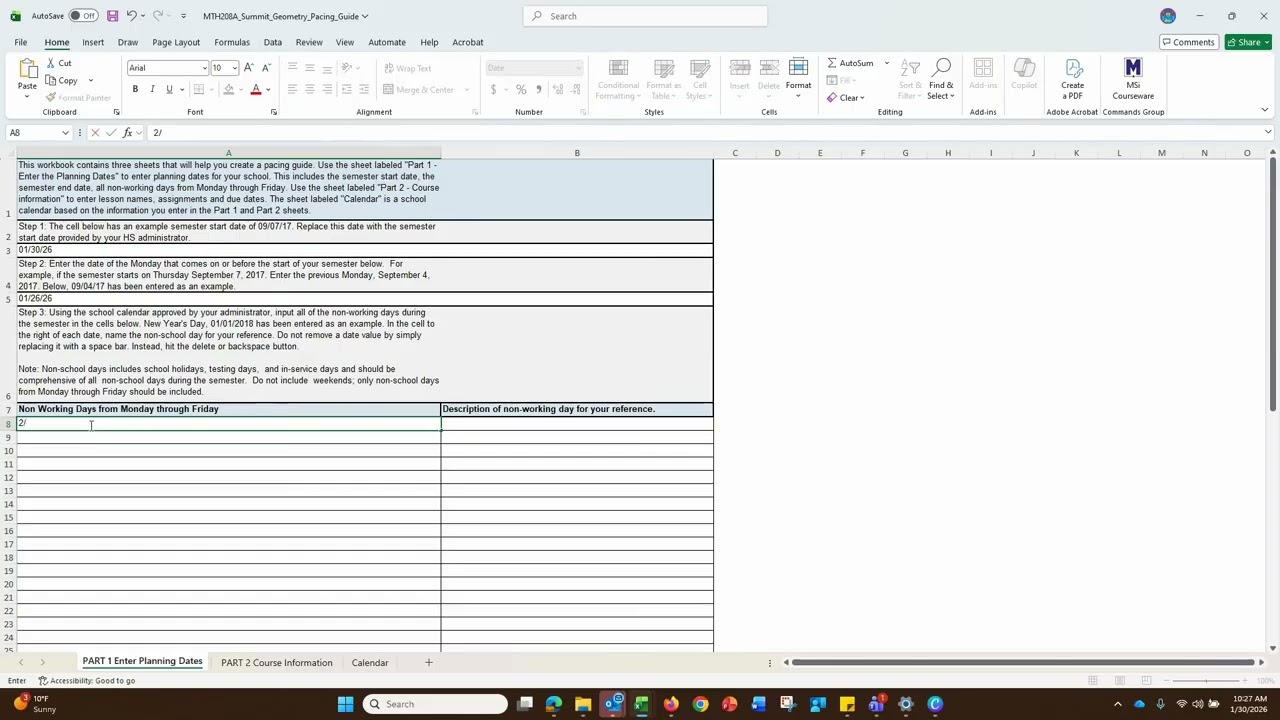Confirm entry with formula bar checkmark
Viewport: 1280px width, 720px height.
(111, 133)
